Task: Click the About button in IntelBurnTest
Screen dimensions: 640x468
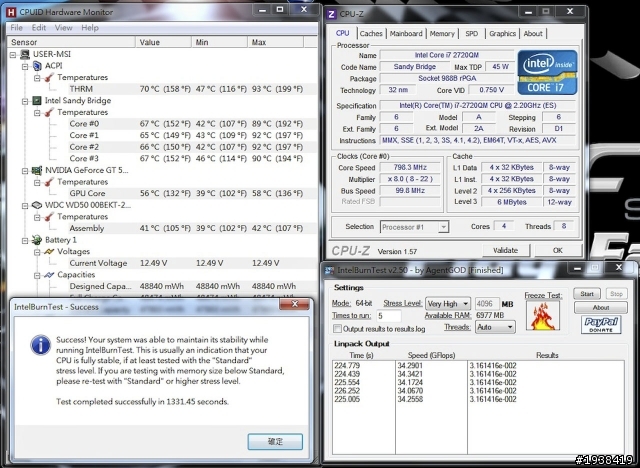Action: coord(600,308)
